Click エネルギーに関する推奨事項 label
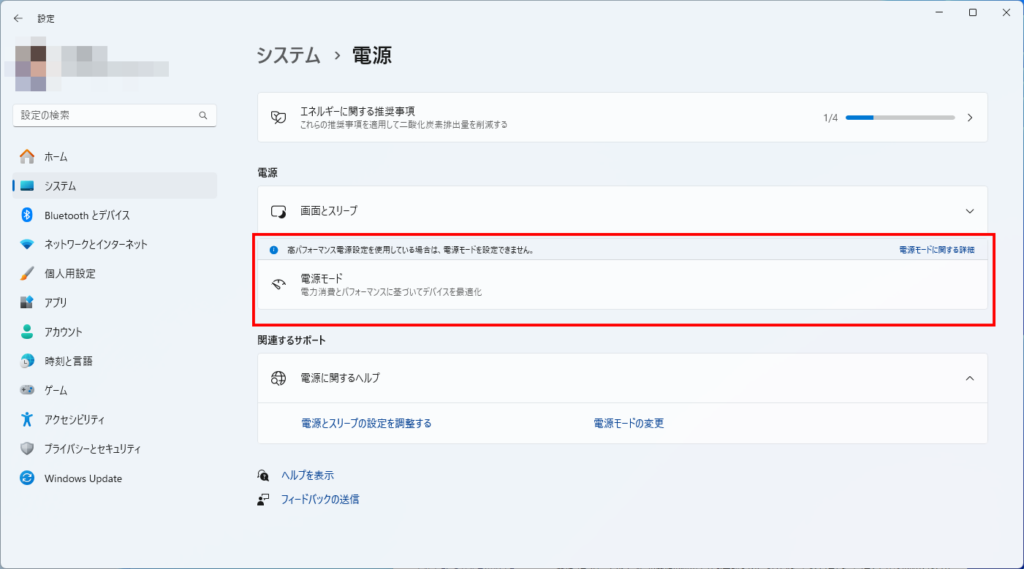Viewport: 1024px width, 569px height. [x=357, y=112]
